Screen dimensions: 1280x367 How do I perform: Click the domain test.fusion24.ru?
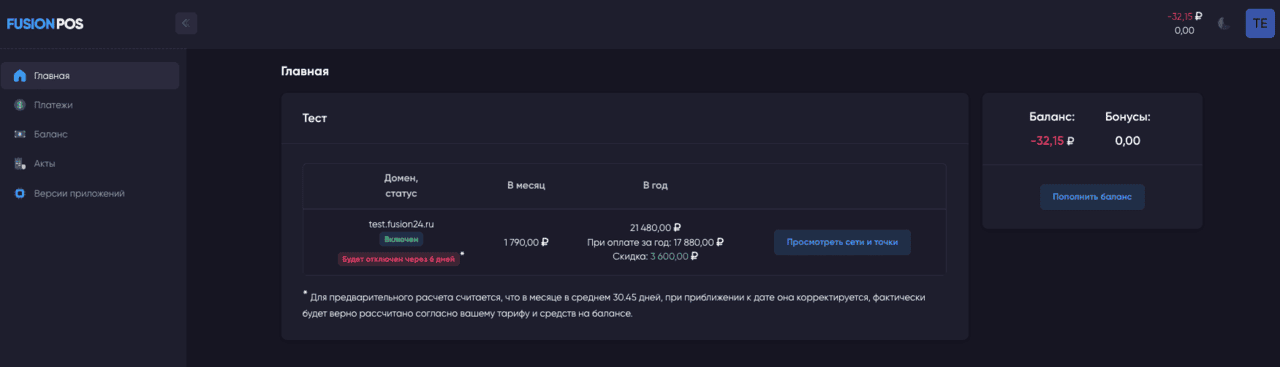pos(401,224)
